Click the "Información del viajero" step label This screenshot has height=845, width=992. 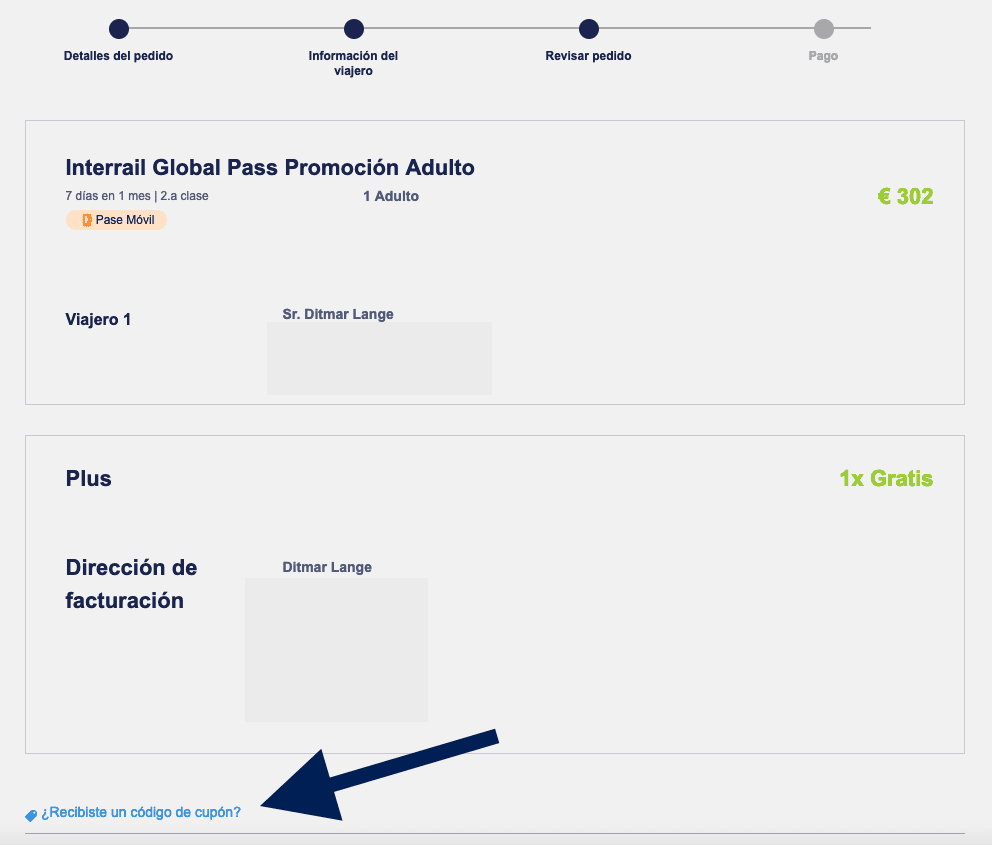[353, 63]
